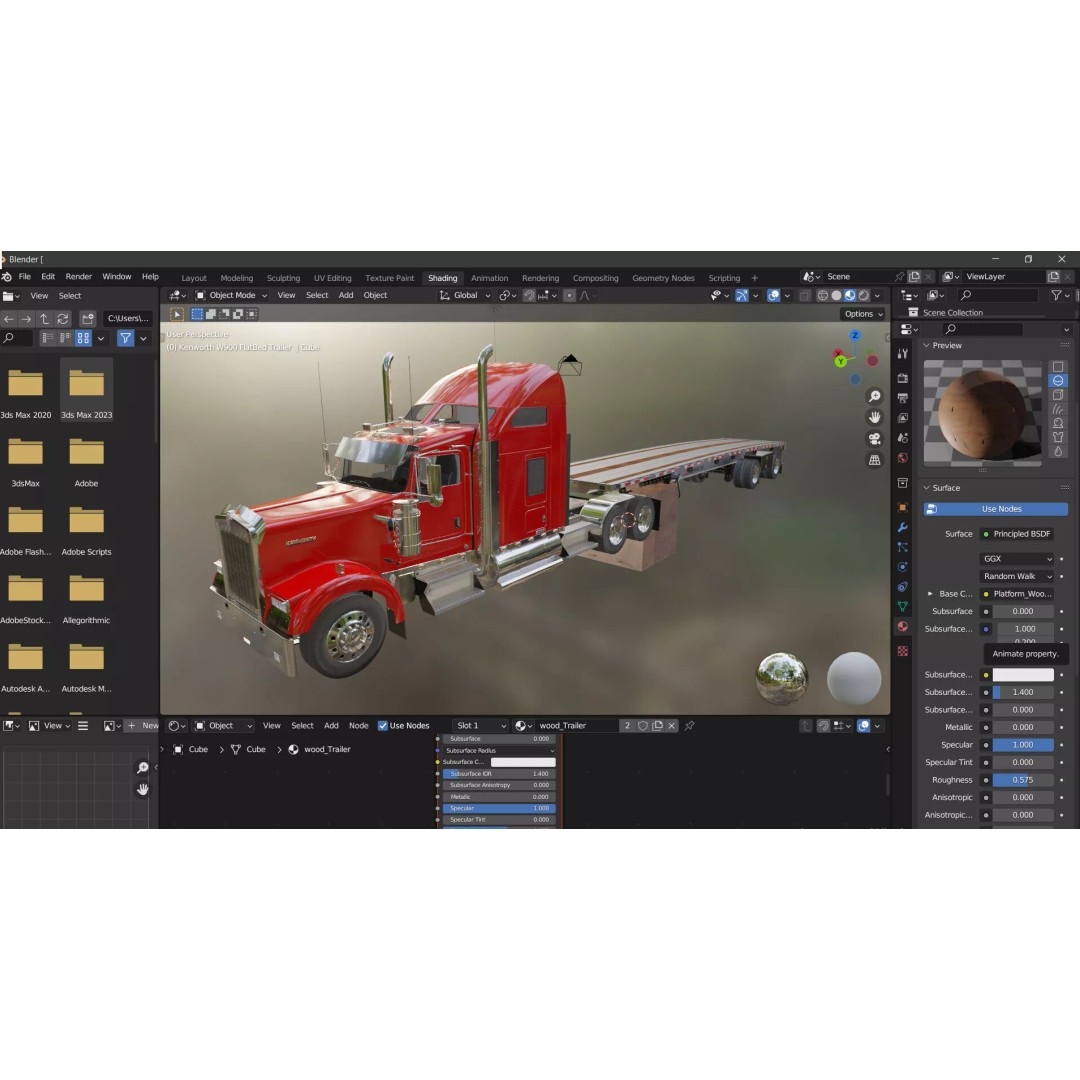Select hair strands preview icon

[x=1058, y=409]
